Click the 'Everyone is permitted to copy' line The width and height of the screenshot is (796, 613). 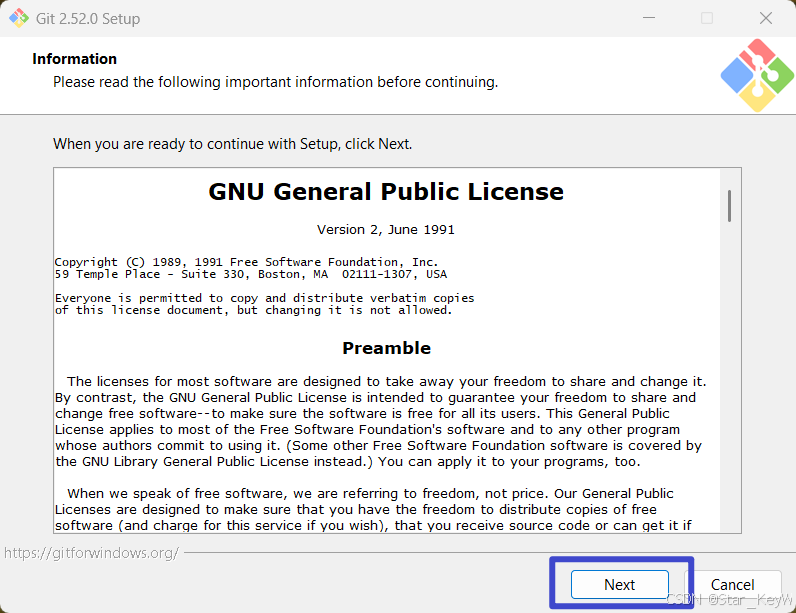(x=264, y=298)
